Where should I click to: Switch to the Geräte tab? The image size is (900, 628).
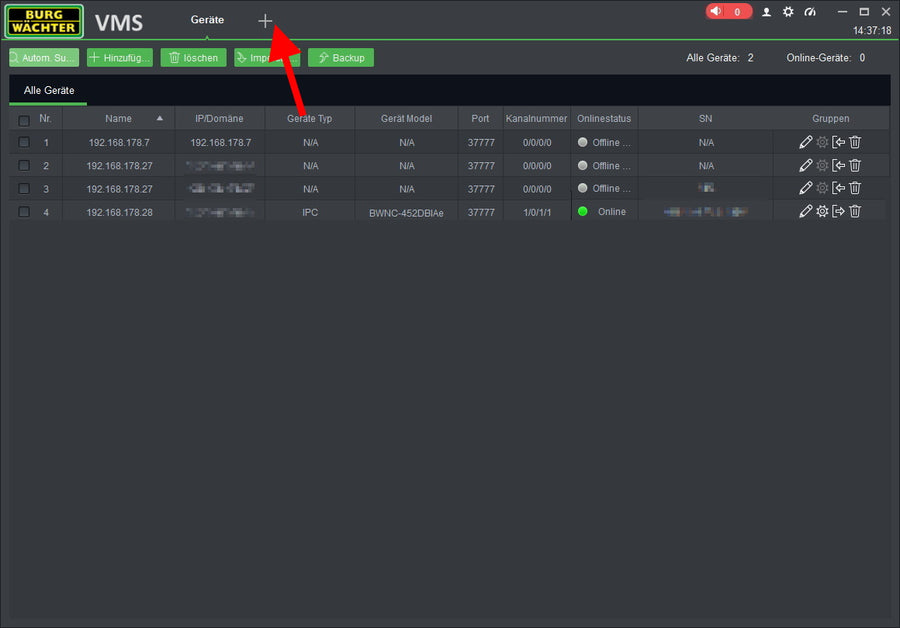pos(207,20)
